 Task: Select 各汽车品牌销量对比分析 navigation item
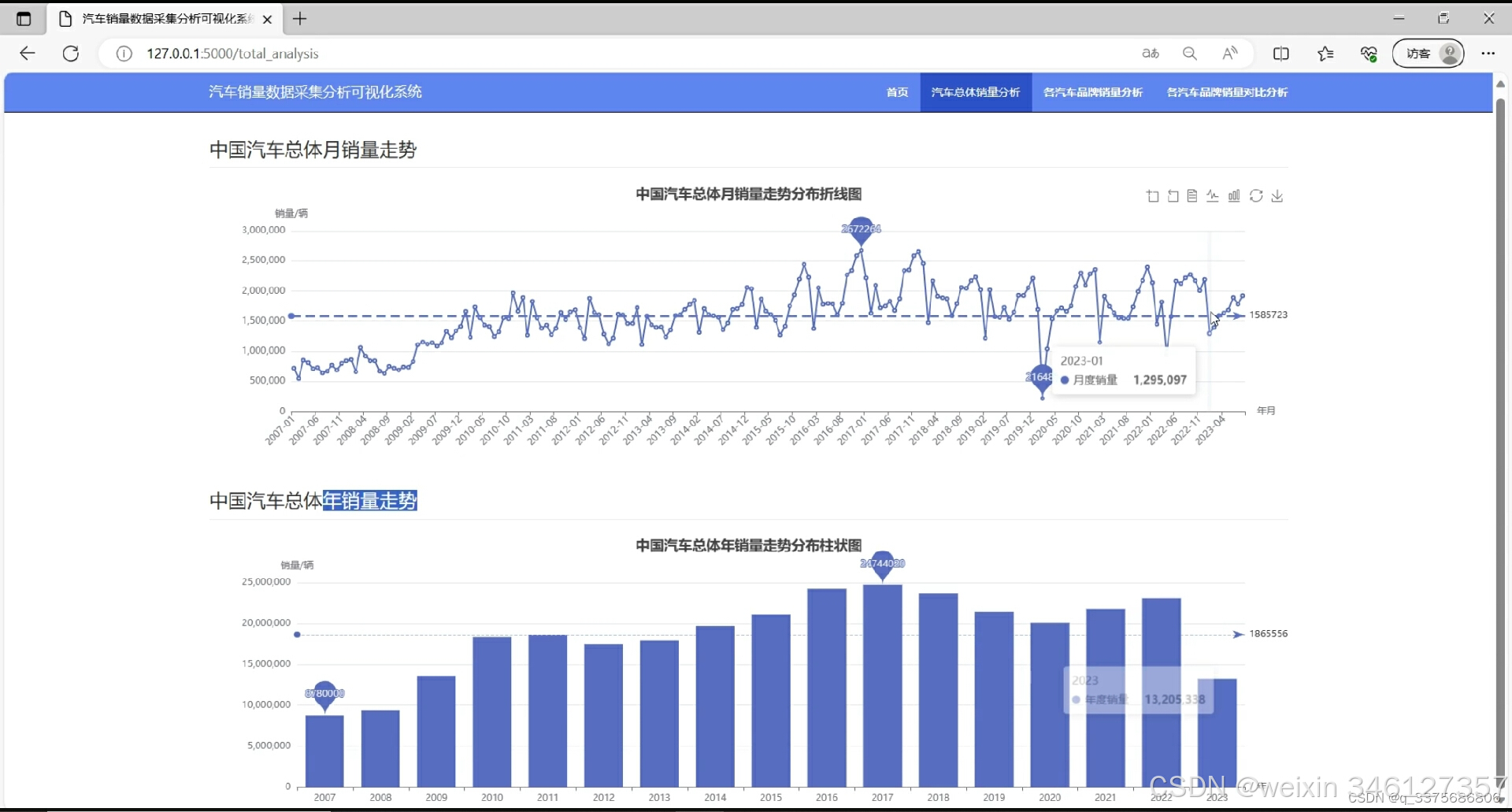coord(1227,92)
